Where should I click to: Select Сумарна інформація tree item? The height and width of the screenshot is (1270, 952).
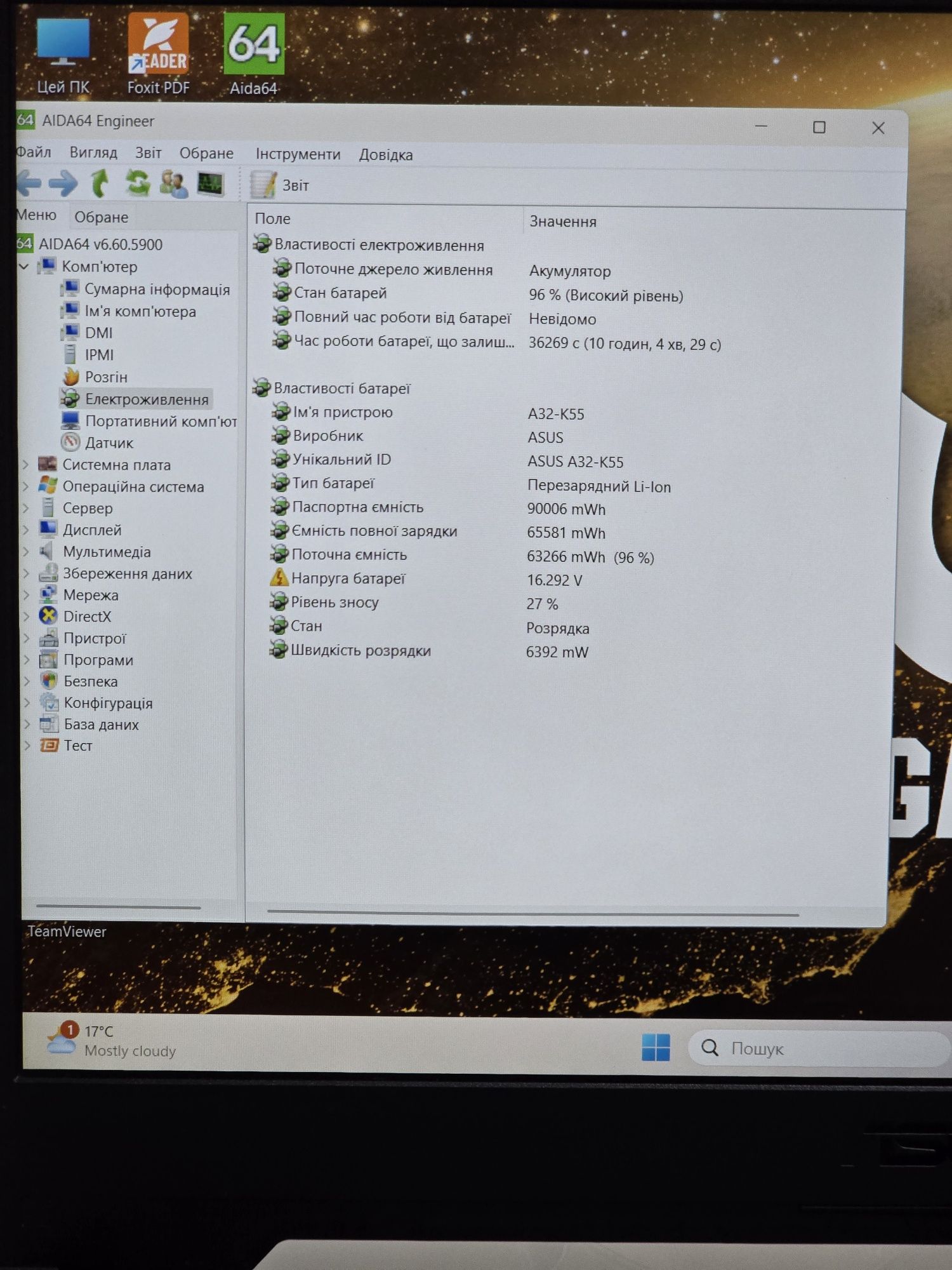pyautogui.click(x=145, y=290)
